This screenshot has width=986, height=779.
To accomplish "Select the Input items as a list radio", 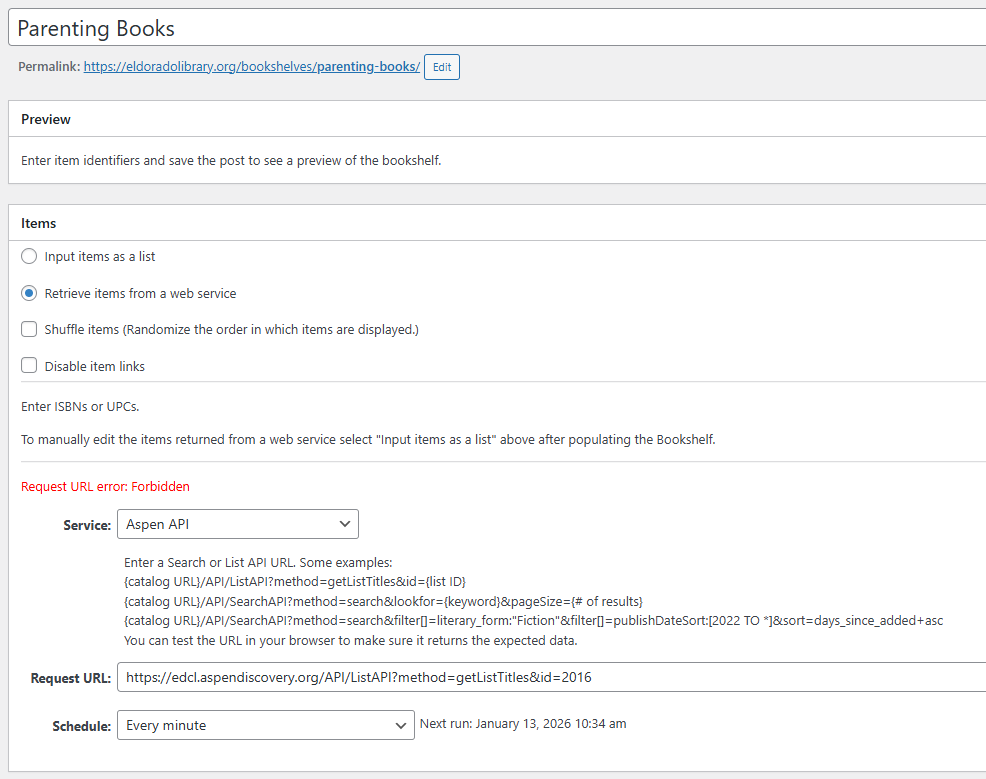I will pyautogui.click(x=29, y=257).
